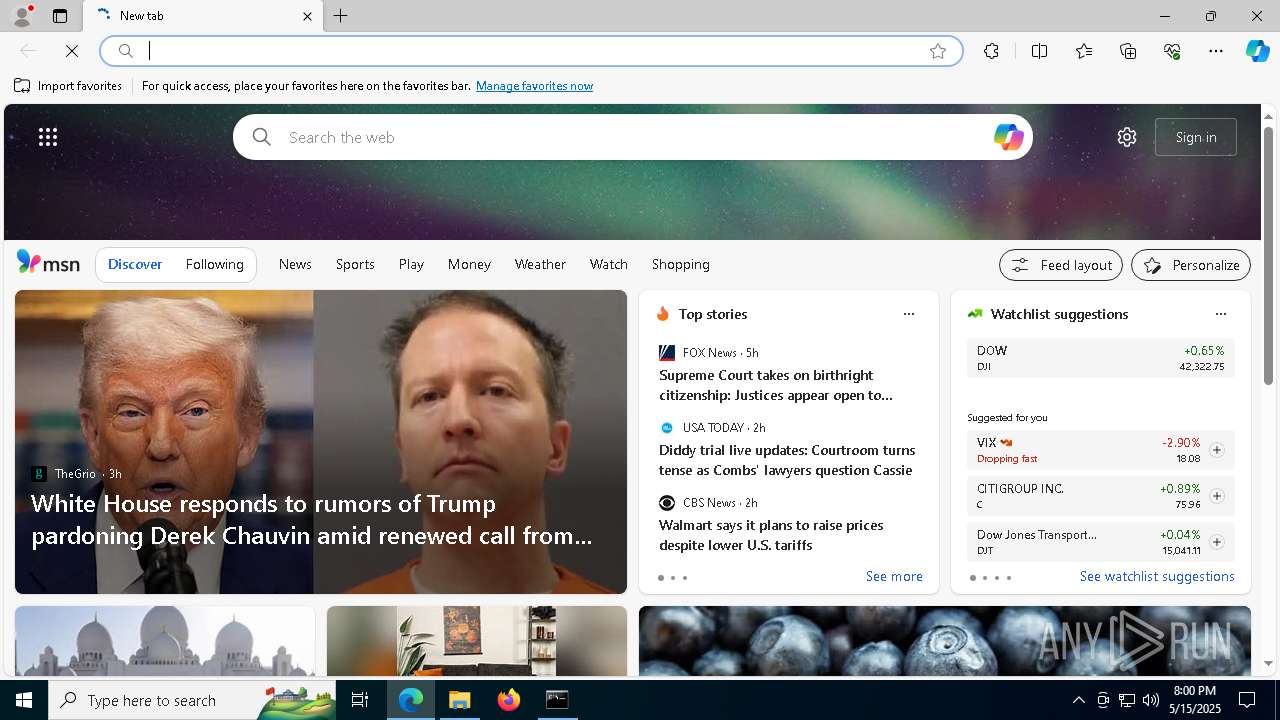Go back with the back arrow
This screenshot has width=1280, height=720.
pos(28,51)
